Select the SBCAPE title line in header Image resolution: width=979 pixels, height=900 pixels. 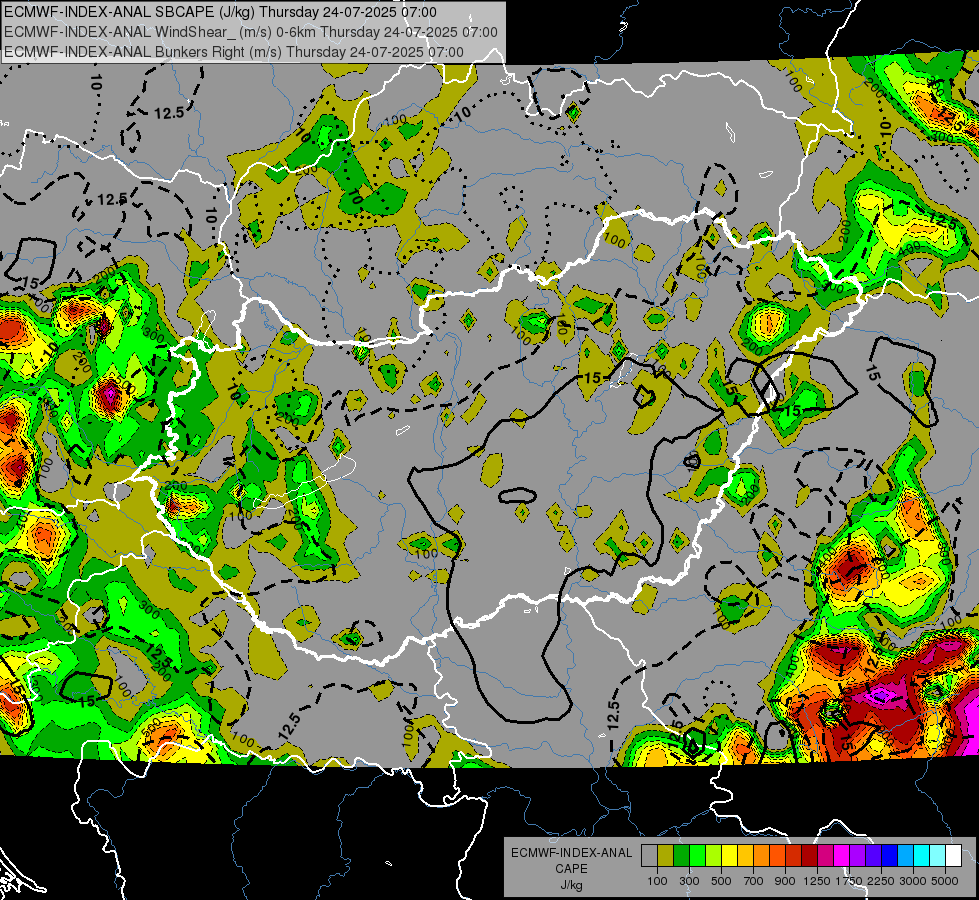pyautogui.click(x=220, y=12)
